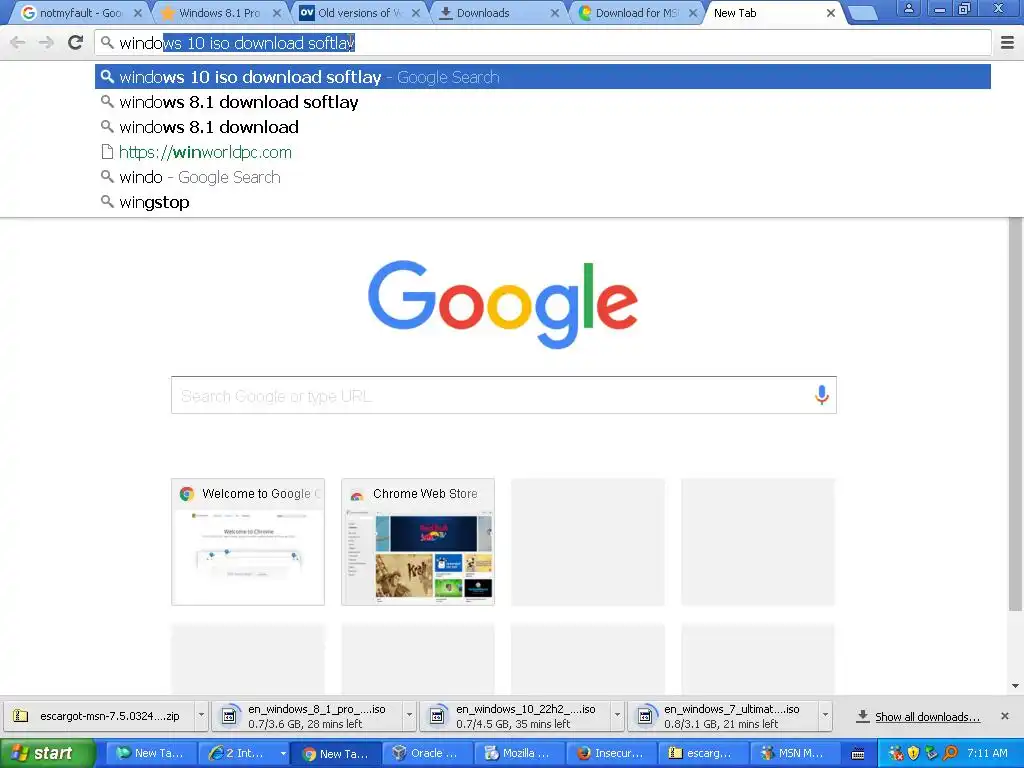Screen dimensions: 1024x768
Task: Select suggestion windows 10 iso download softlay
Action: click(543, 77)
